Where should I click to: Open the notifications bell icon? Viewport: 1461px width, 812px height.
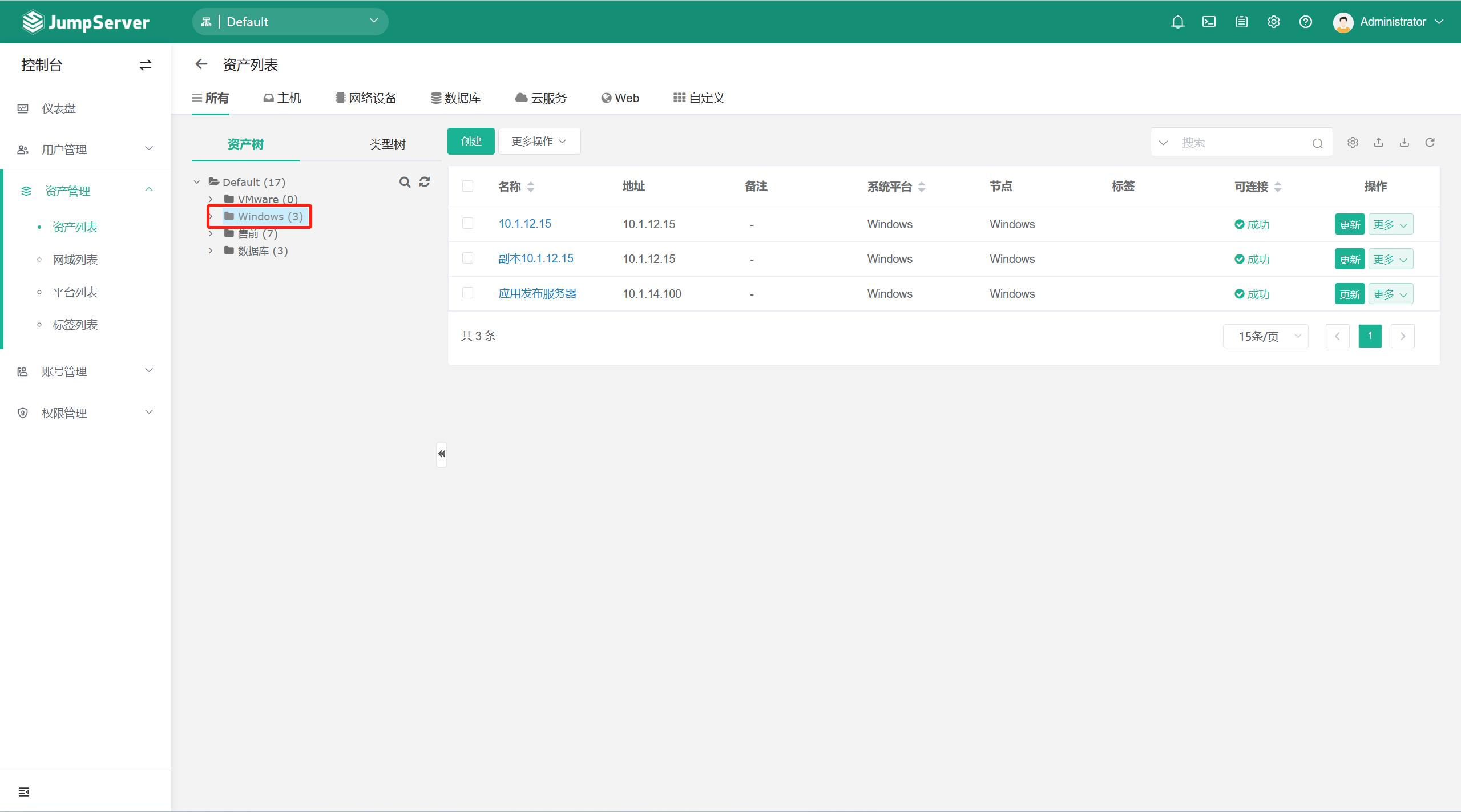[x=1177, y=22]
